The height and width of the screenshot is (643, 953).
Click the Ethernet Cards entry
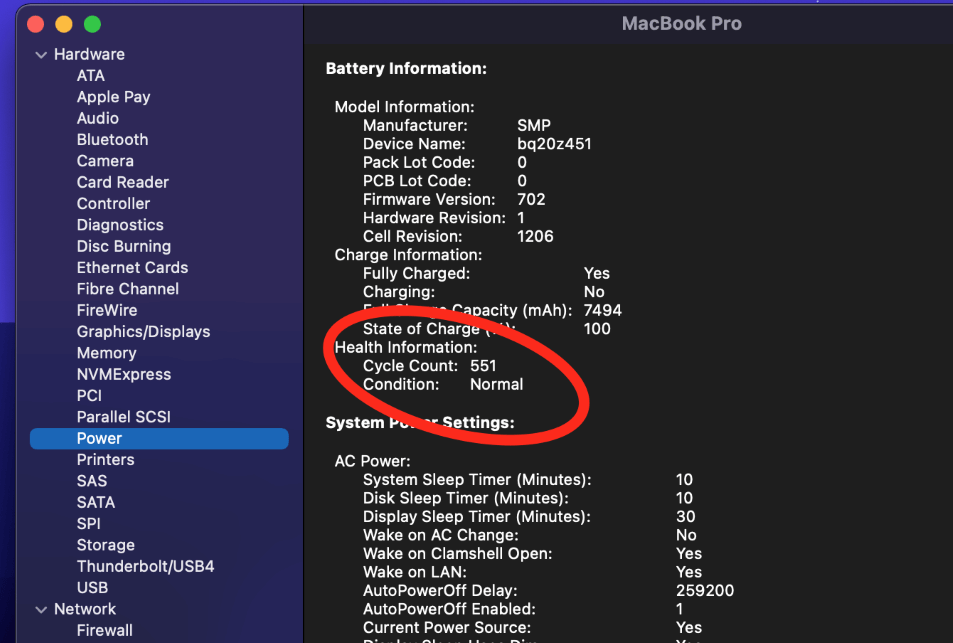click(x=132, y=267)
